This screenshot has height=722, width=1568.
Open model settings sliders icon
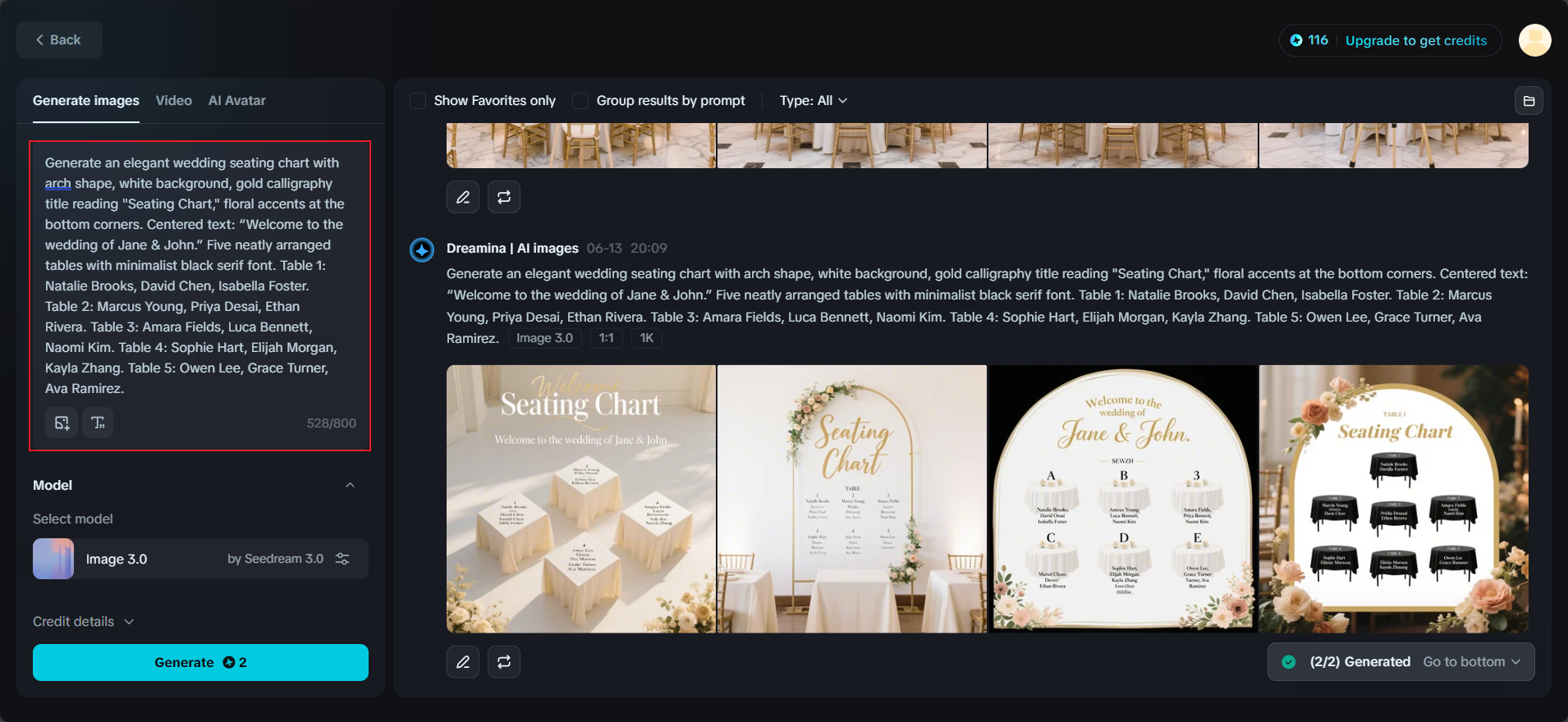(343, 559)
